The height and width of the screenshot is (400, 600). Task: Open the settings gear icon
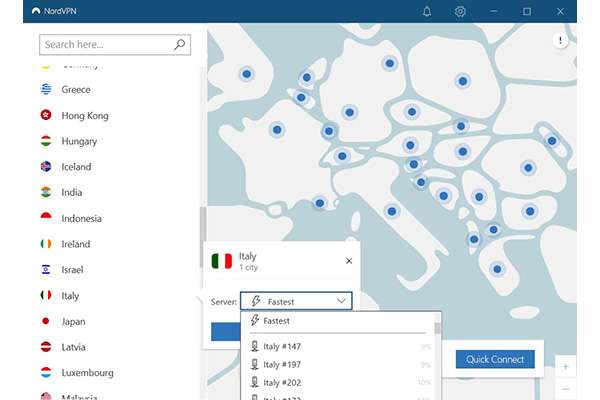(460, 11)
